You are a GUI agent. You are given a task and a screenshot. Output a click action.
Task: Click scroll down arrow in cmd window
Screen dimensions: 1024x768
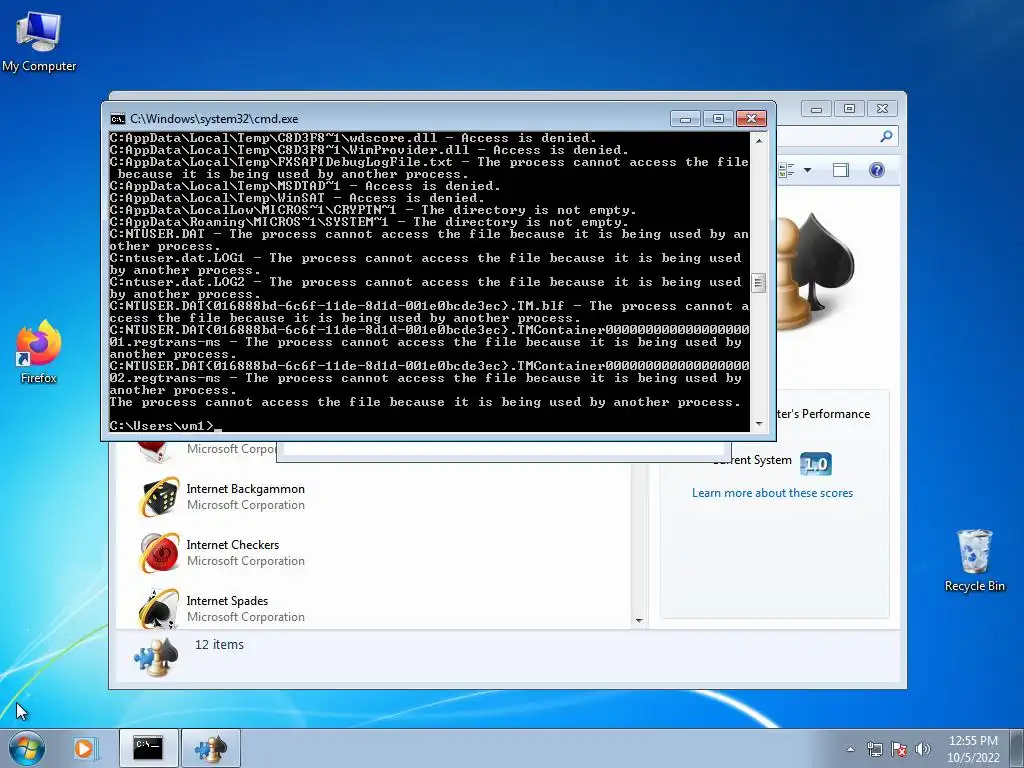tap(758, 424)
